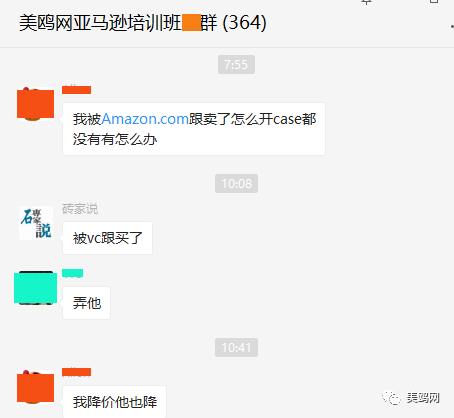Click the orange avatar beside the 7:55 message

[x=35, y=104]
